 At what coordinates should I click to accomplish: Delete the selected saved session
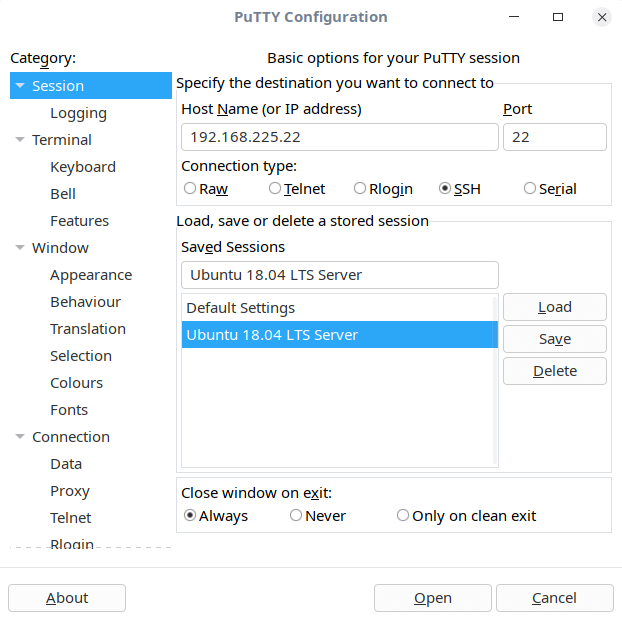click(x=554, y=371)
